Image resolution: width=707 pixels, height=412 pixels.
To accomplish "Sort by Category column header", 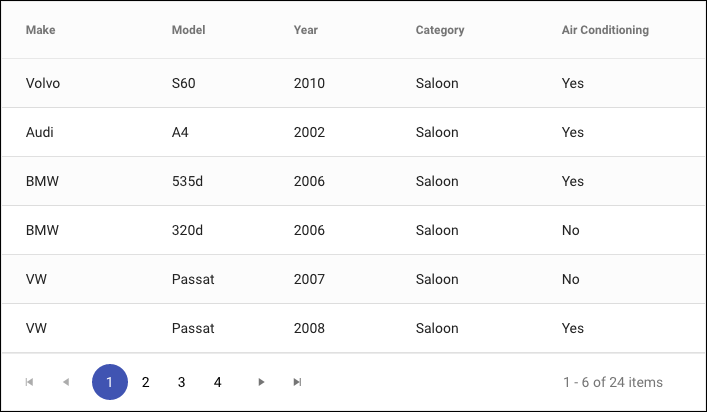I will tap(440, 30).
